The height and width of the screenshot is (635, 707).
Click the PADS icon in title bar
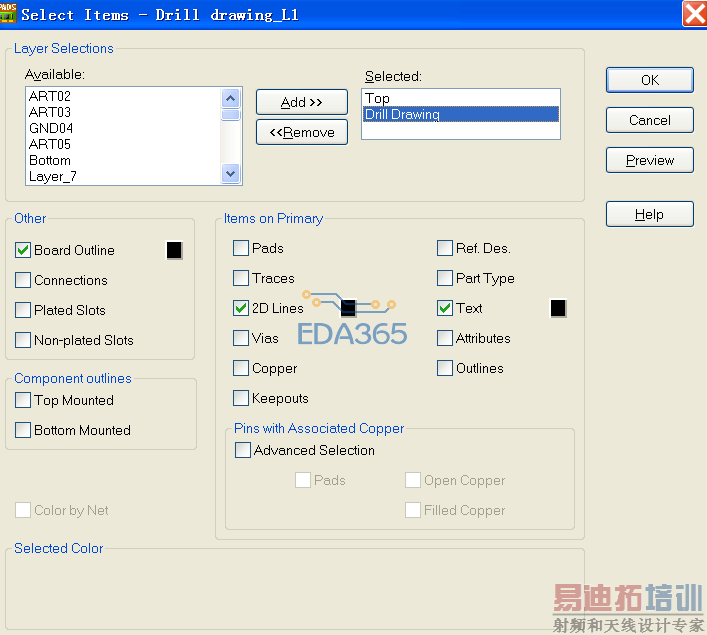tap(8, 14)
